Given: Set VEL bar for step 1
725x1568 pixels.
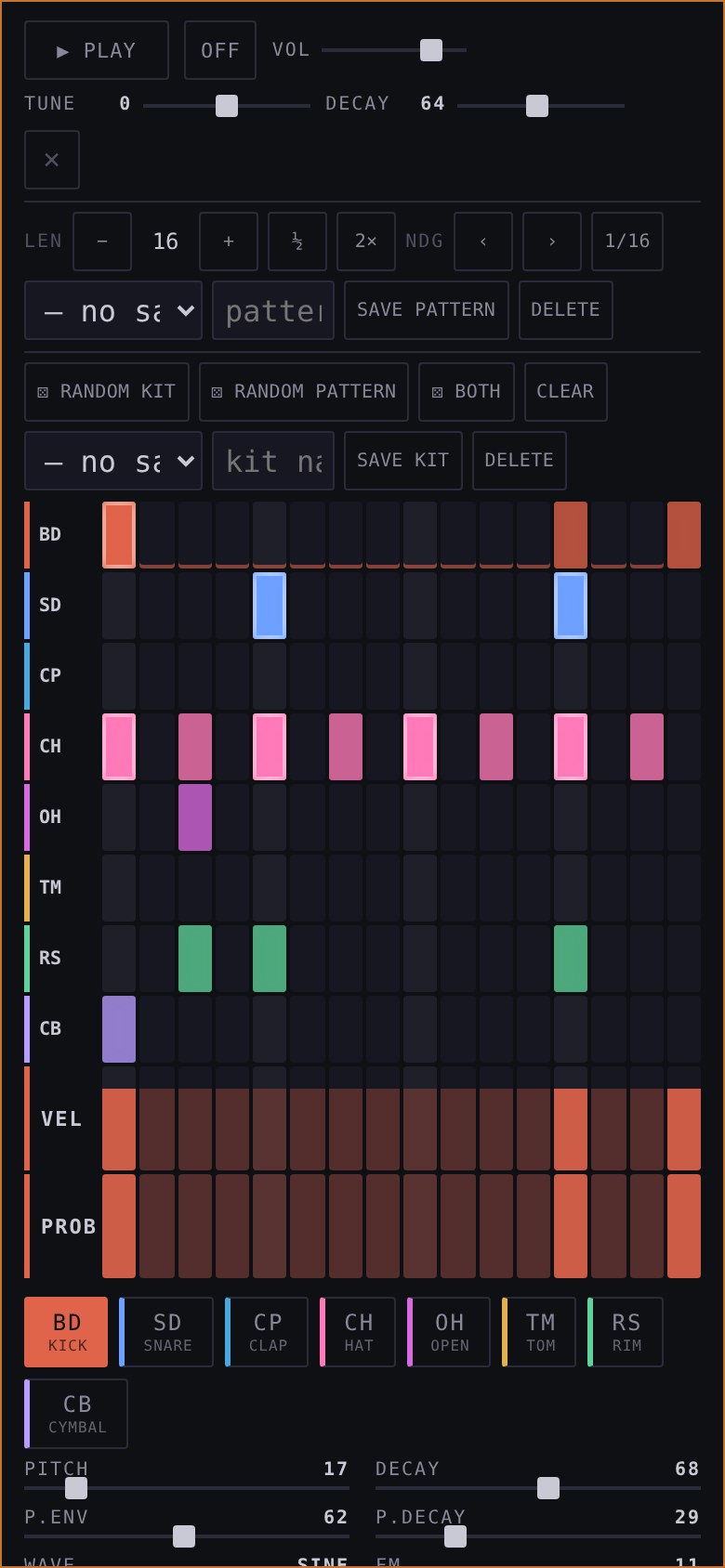Looking at the screenshot, I should point(119,1118).
